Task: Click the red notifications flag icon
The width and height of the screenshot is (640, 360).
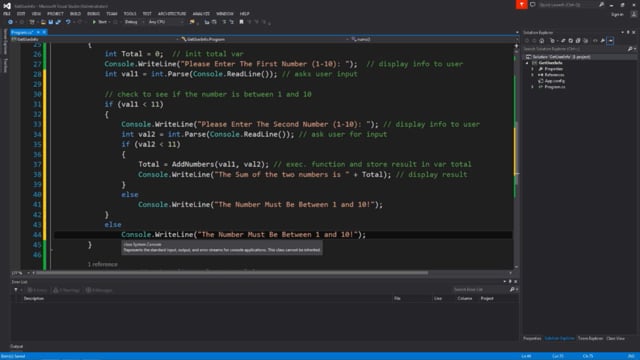Action: point(521,4)
